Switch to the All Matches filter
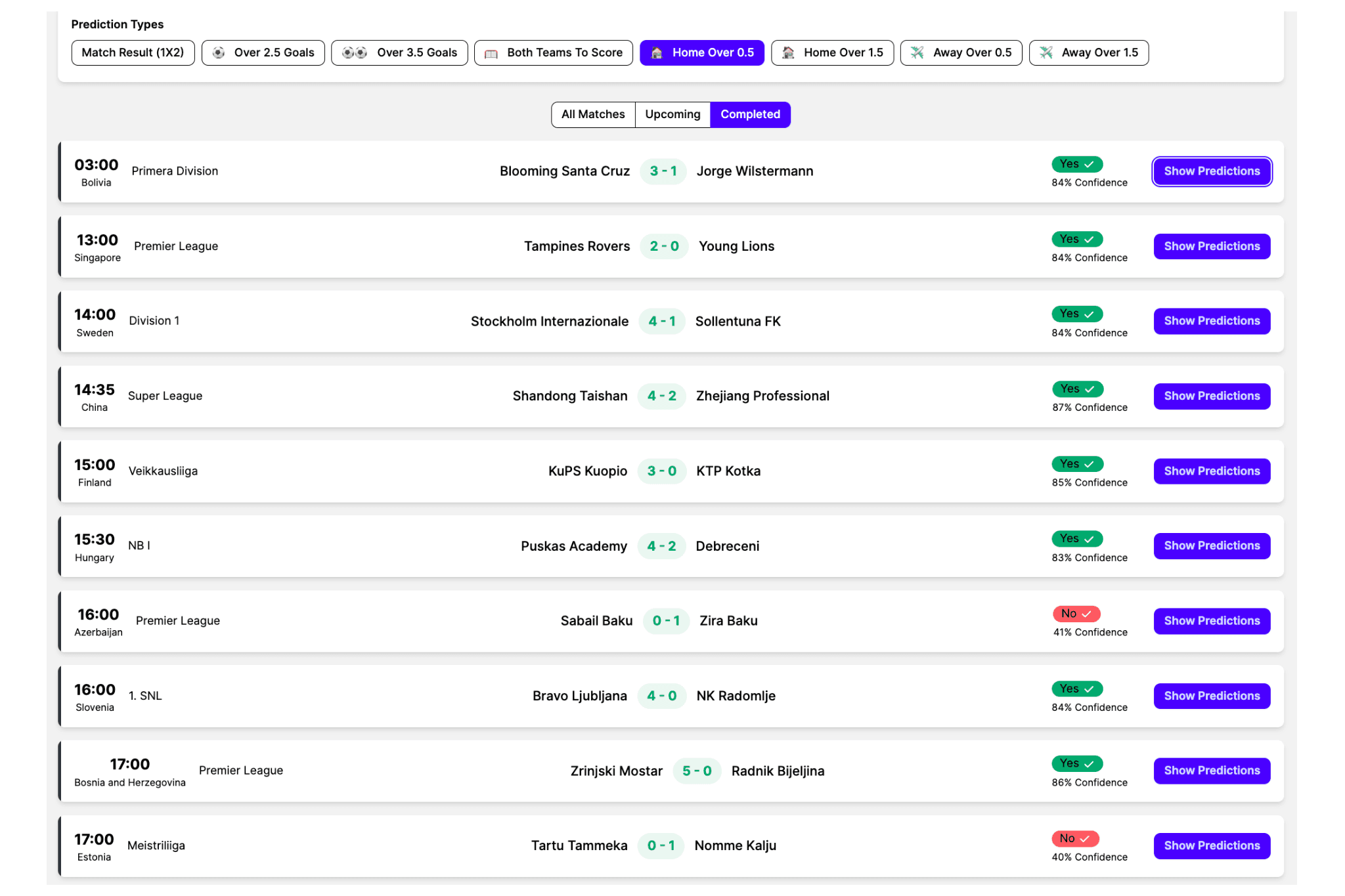This screenshot has width=1345, height=896. click(593, 114)
